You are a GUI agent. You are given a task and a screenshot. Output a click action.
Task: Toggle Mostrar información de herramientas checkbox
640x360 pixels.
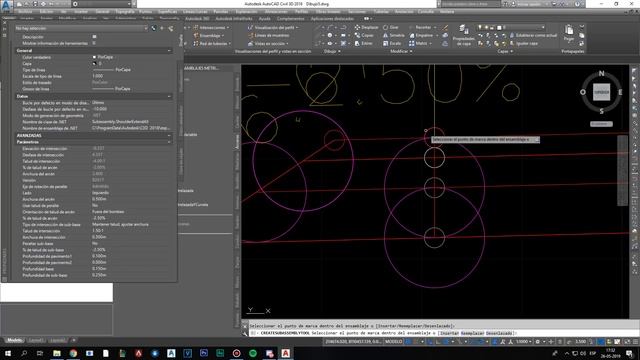tap(94, 43)
